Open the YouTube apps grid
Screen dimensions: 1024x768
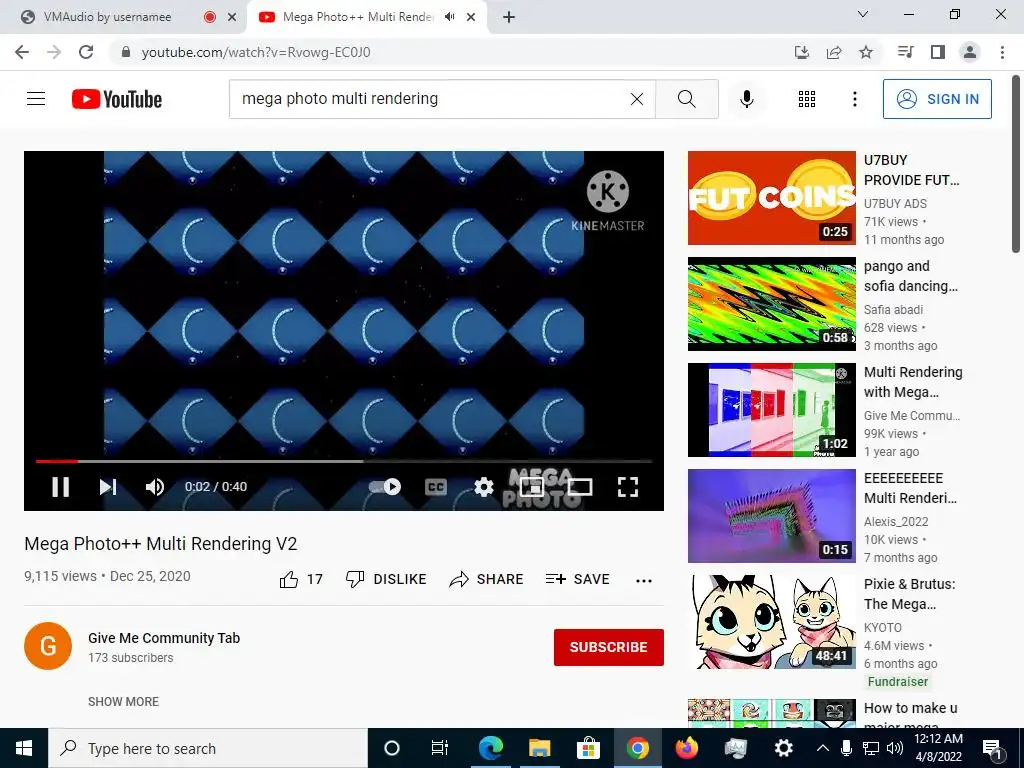click(807, 99)
